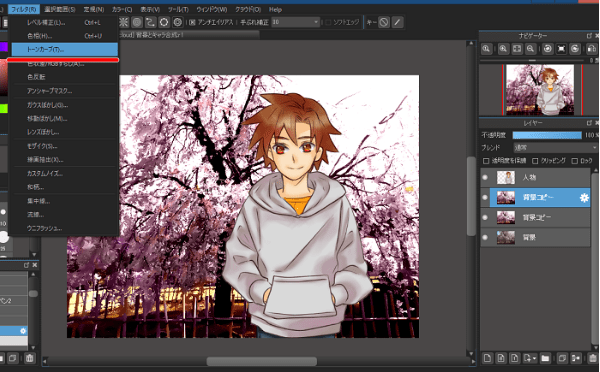Choose ウニフラッシュ in the filter menu
The height and width of the screenshot is (372, 600).
pyautogui.click(x=65, y=228)
